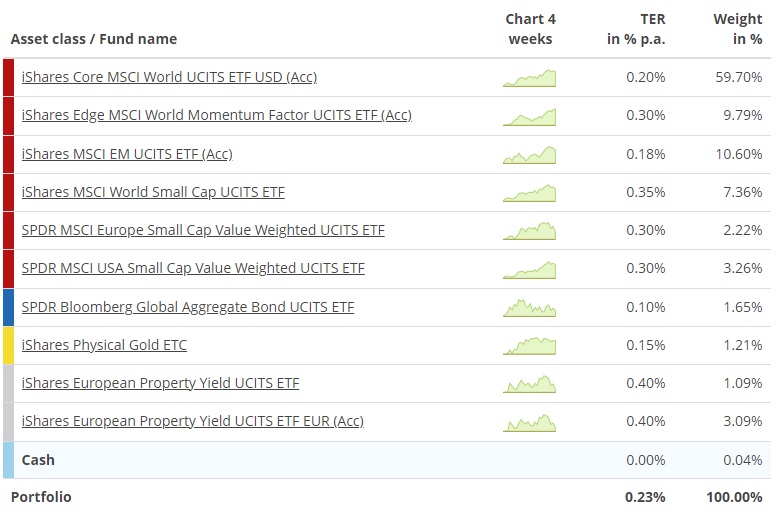Open iShares European Property Yield UCITS ETF EUR (Acc) link
Viewport: 782px width, 521px height.
(x=193, y=421)
